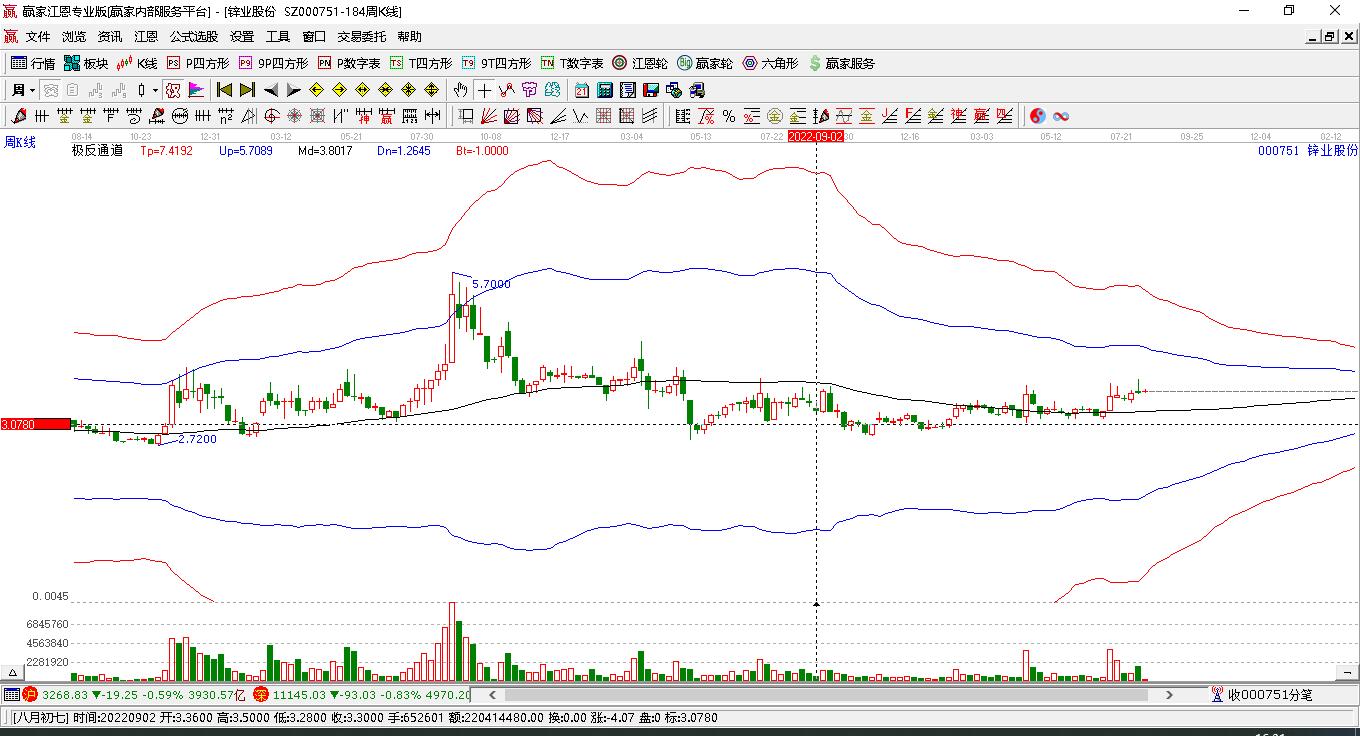Click the red 3.0780 price label
This screenshot has width=1360, height=736.
(x=36, y=425)
